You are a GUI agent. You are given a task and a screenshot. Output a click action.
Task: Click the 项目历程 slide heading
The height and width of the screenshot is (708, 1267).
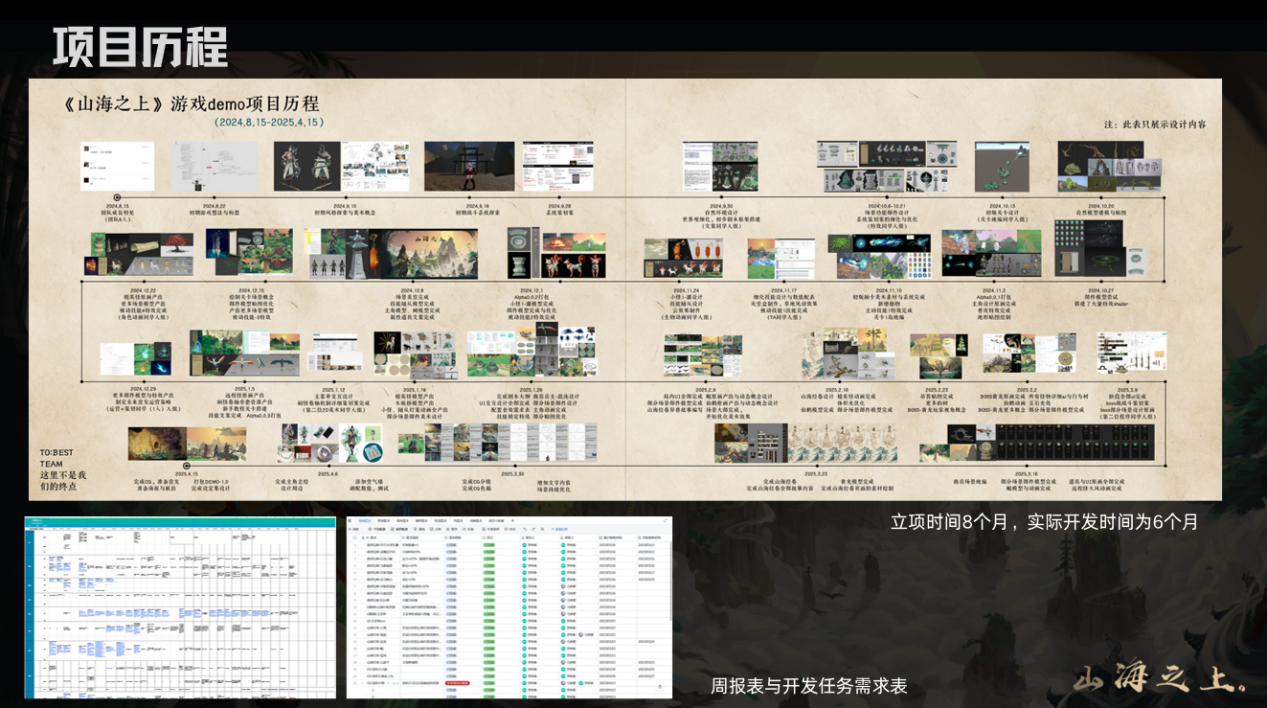click(x=140, y=46)
